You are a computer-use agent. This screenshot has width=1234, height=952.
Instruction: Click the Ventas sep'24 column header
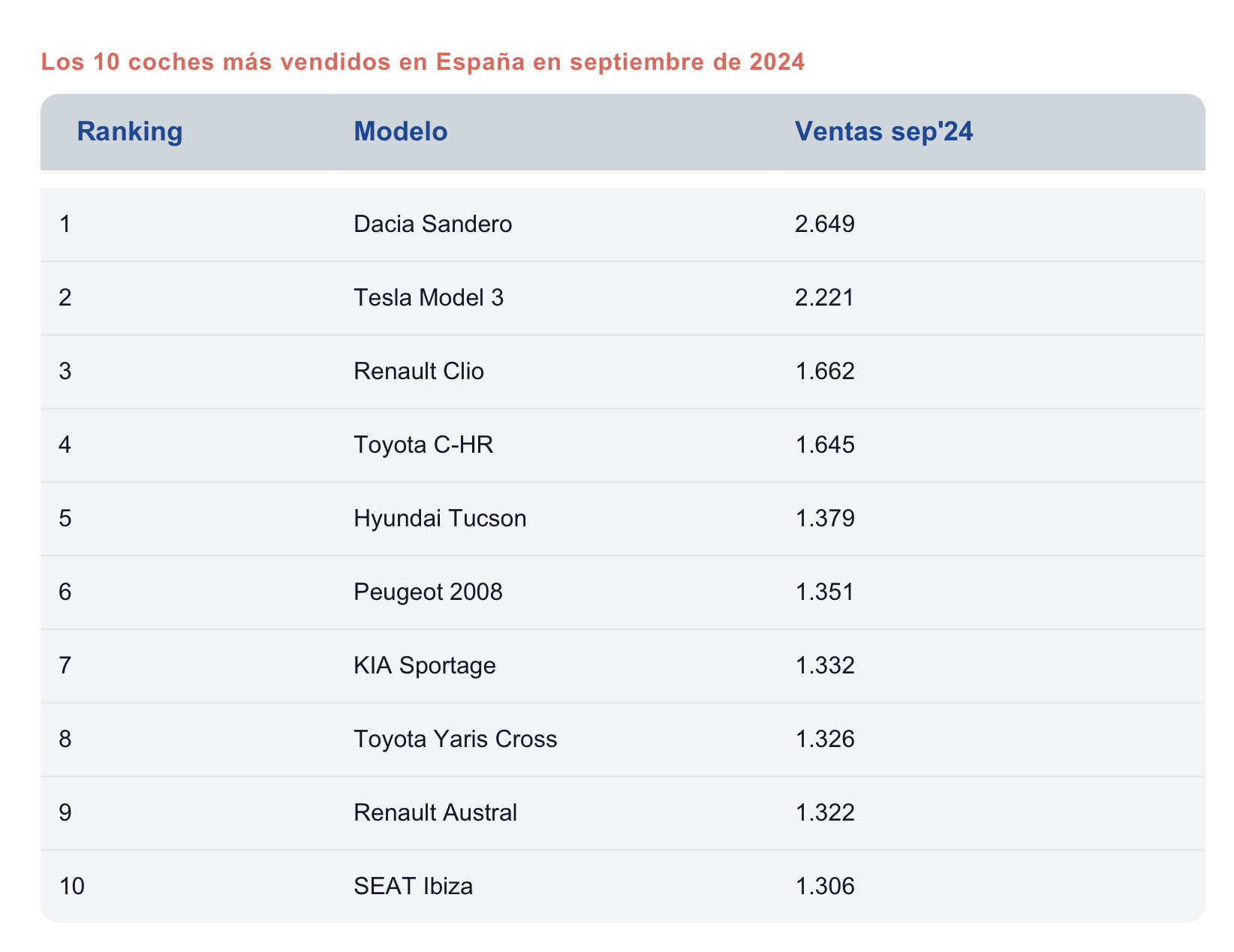point(883,132)
